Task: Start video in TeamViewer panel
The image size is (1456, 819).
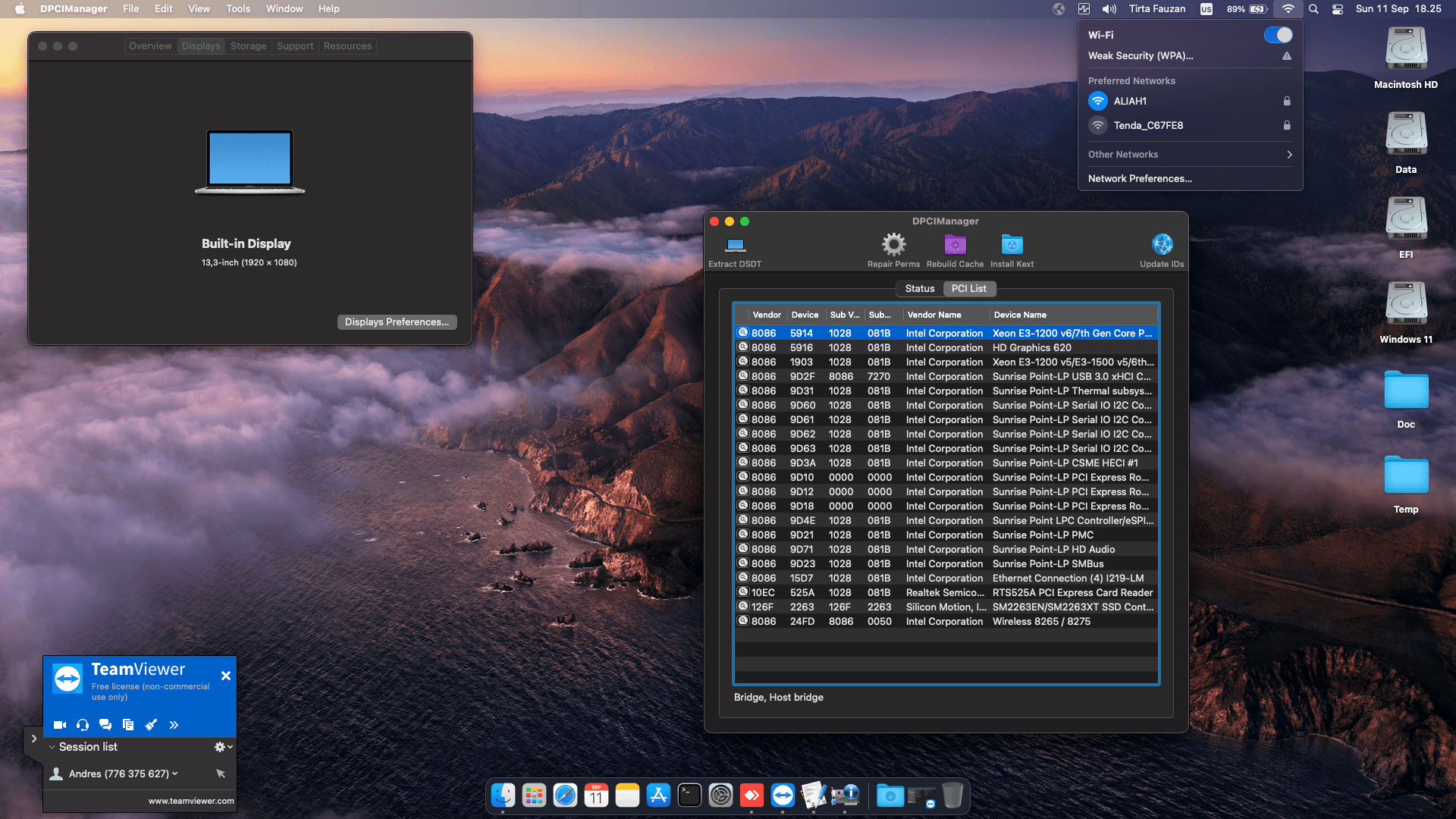Action: pyautogui.click(x=60, y=725)
